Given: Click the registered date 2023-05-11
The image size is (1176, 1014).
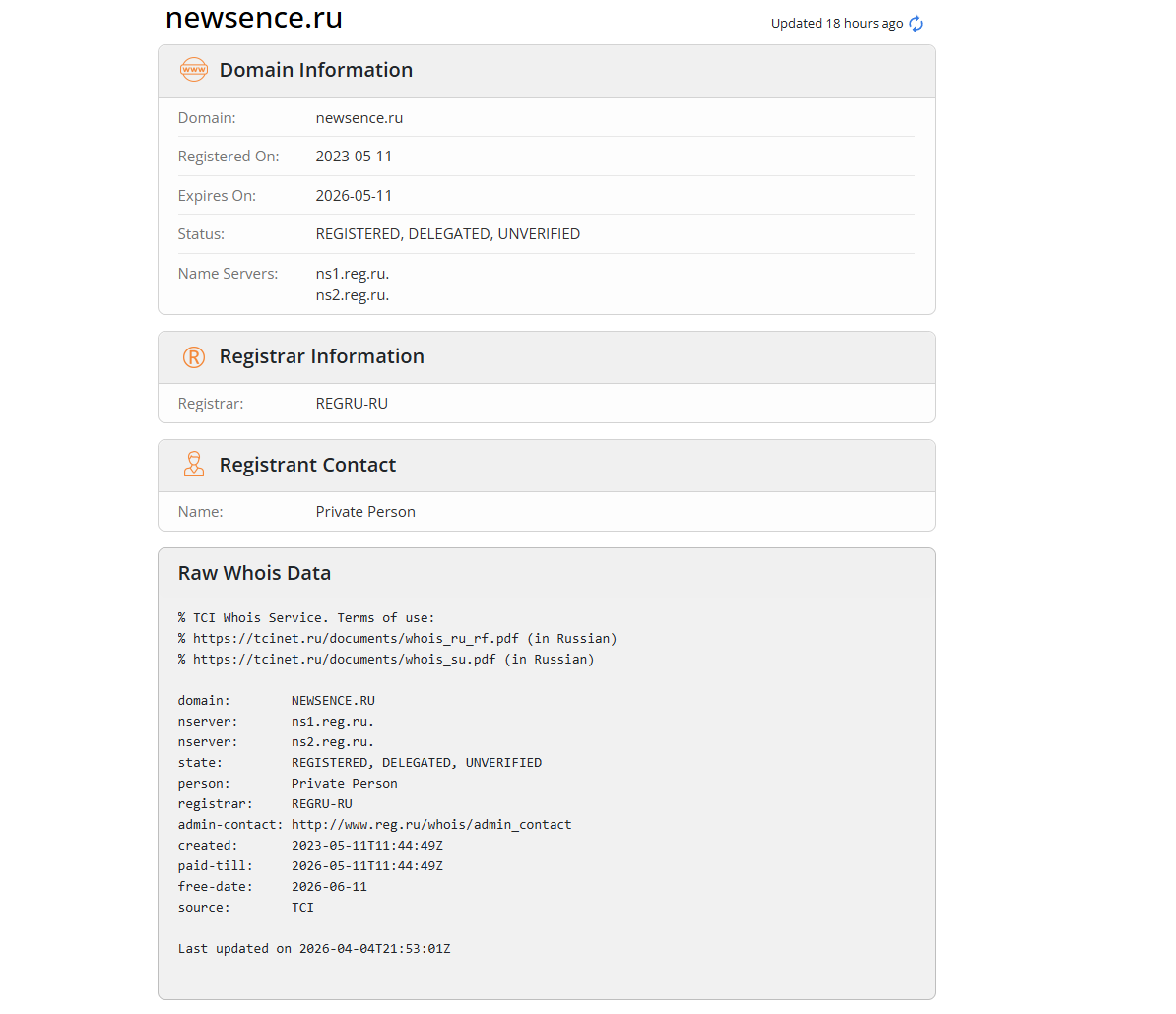Looking at the screenshot, I should pos(354,157).
